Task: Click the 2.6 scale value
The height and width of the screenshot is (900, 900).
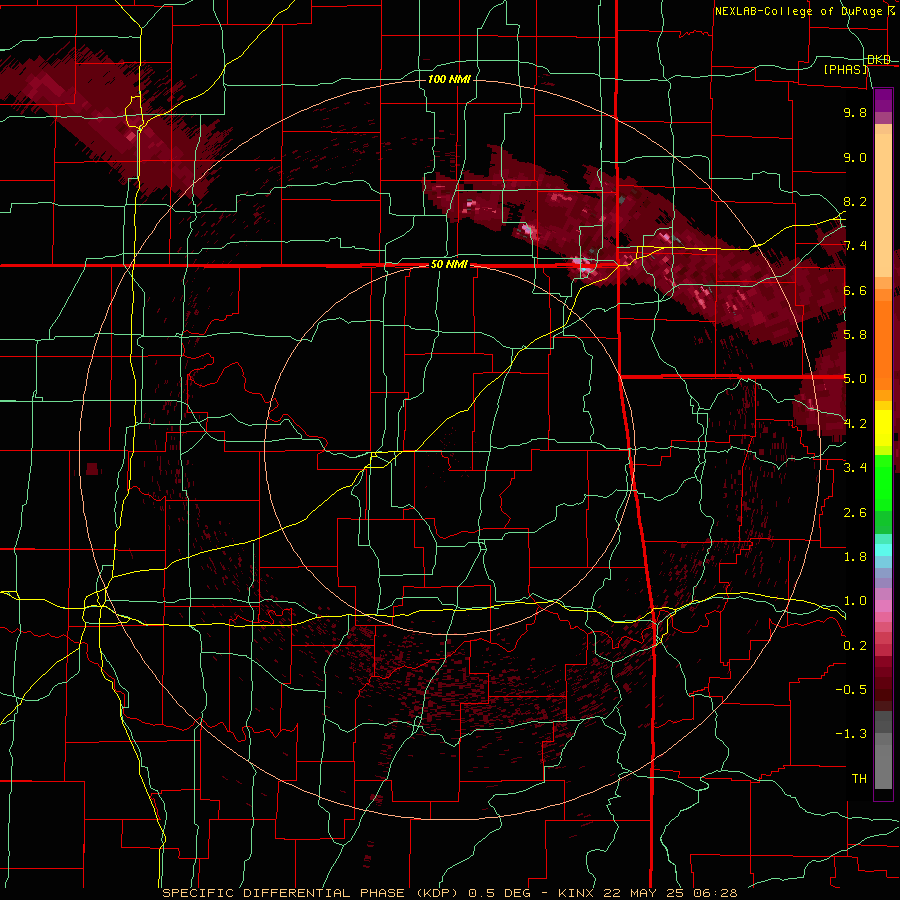Action: 855,513
